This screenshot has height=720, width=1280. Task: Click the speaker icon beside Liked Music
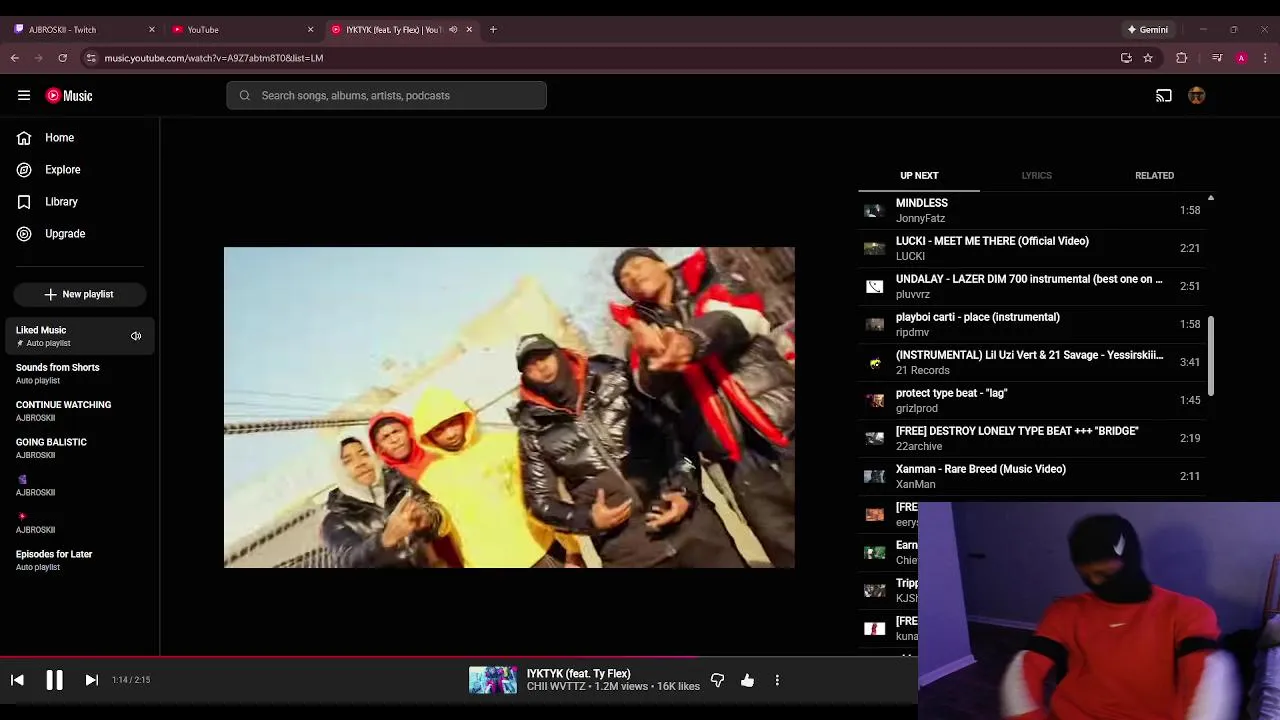pyautogui.click(x=136, y=336)
